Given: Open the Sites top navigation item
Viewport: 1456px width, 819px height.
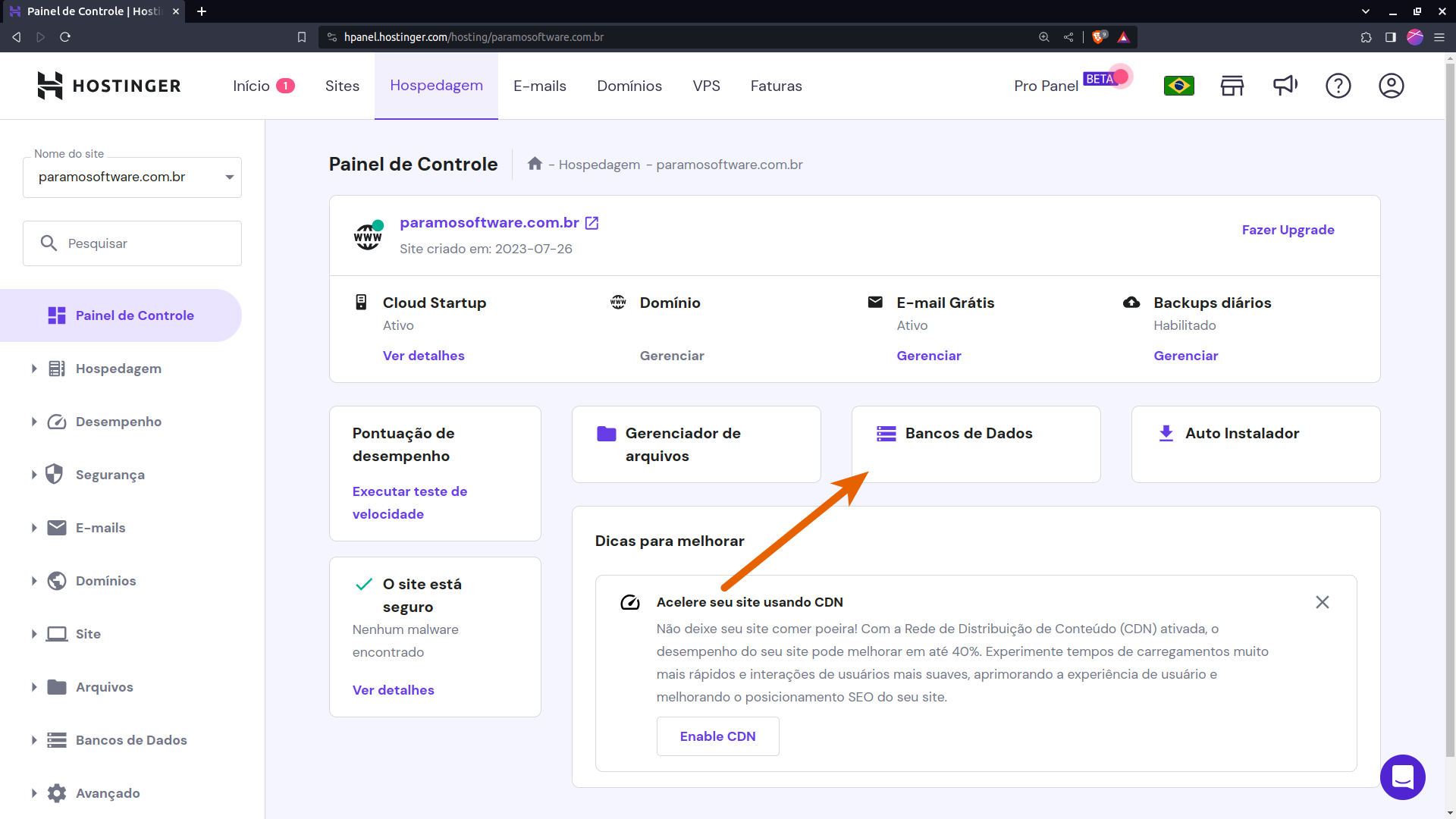Looking at the screenshot, I should pos(342,86).
